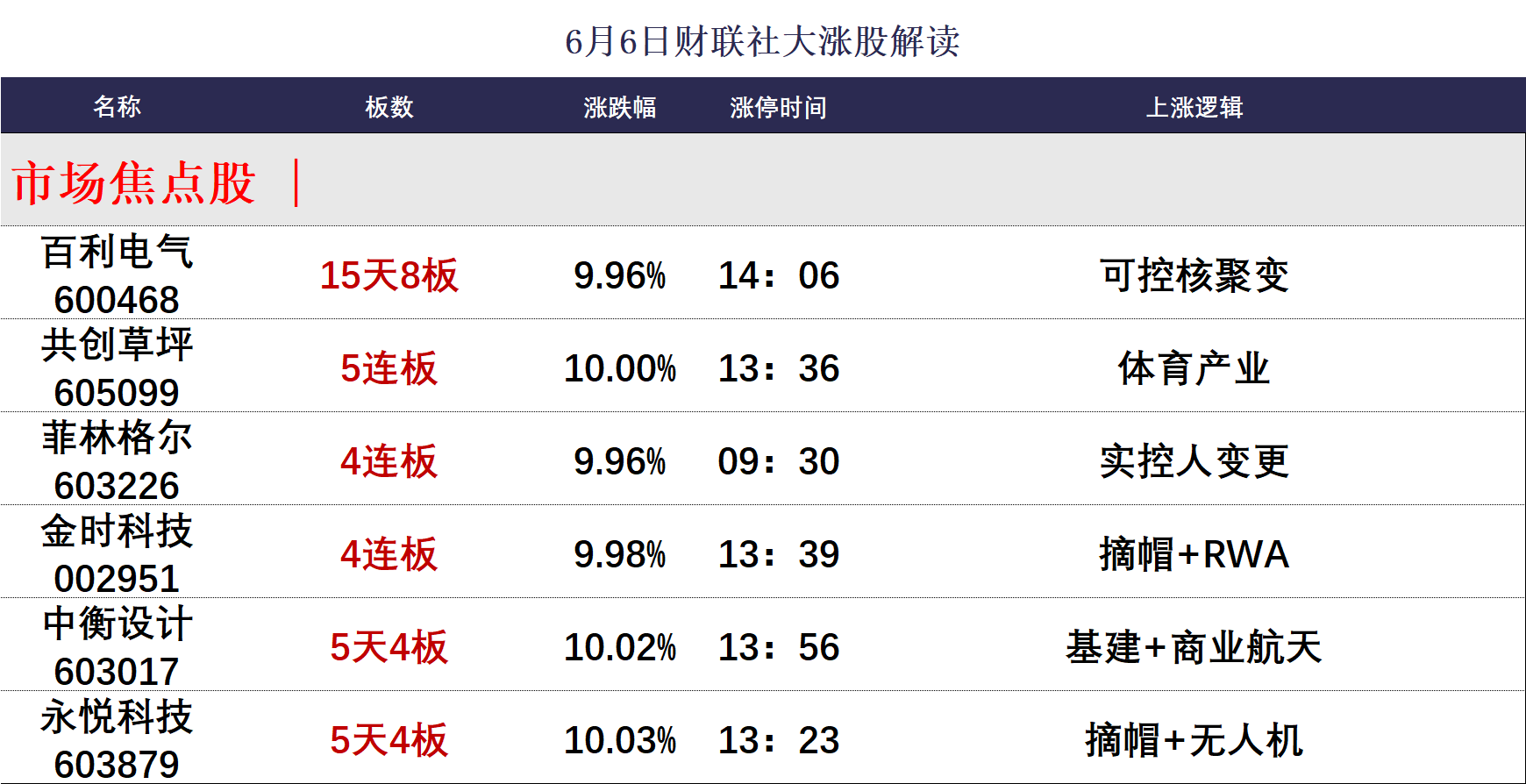Select stock code 605099
Image resolution: width=1526 pixels, height=784 pixels.
point(117,393)
